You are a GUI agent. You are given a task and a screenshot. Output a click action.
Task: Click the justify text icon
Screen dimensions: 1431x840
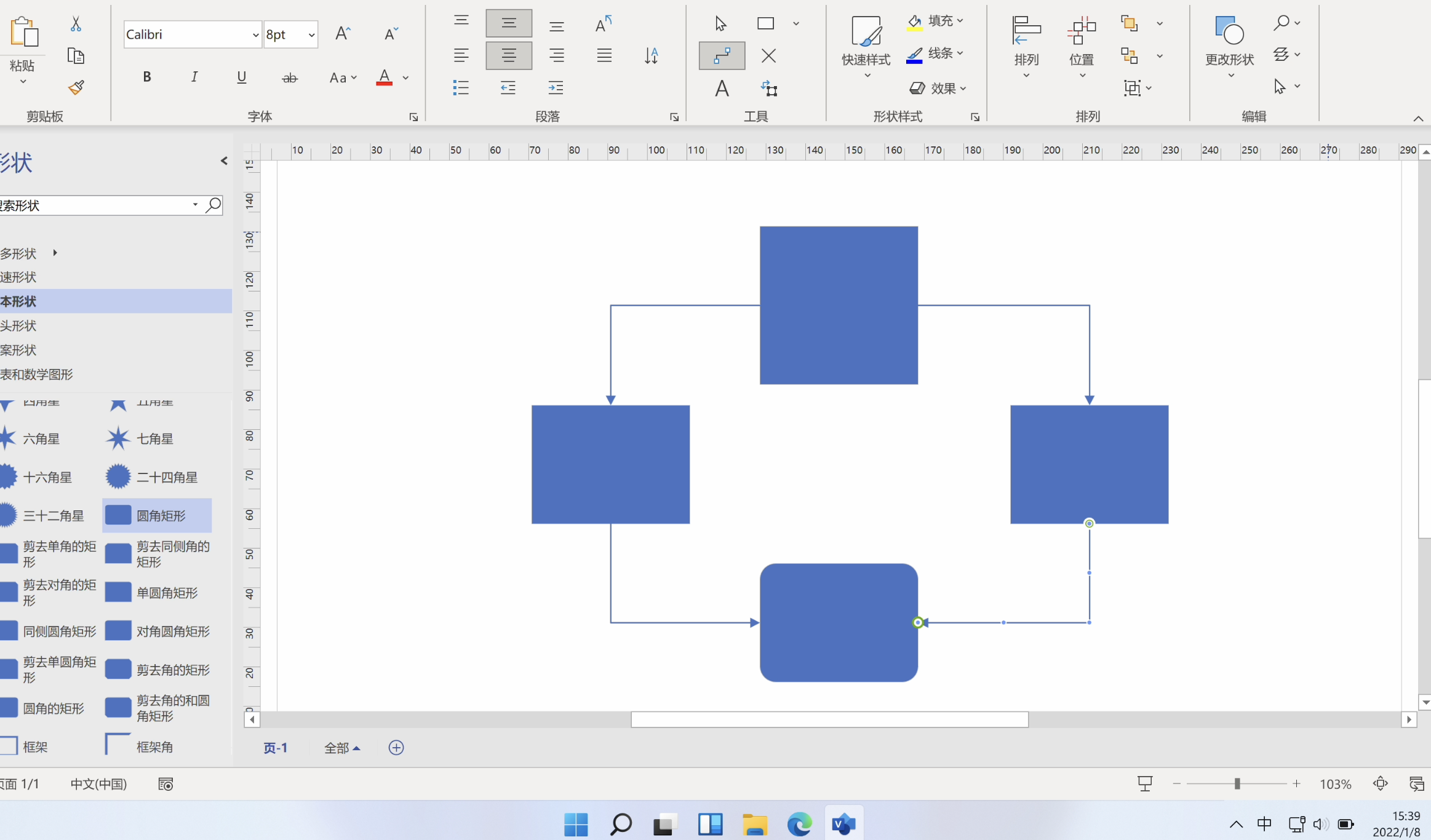tap(604, 56)
